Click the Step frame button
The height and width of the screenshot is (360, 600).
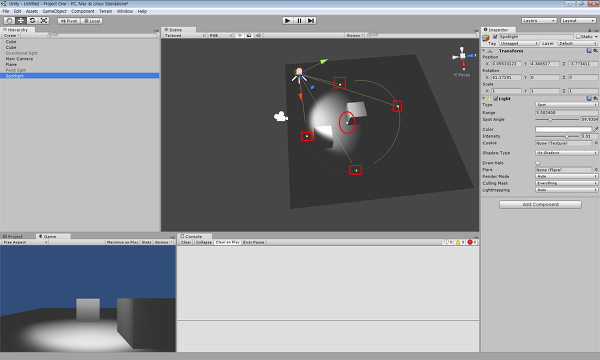311,21
